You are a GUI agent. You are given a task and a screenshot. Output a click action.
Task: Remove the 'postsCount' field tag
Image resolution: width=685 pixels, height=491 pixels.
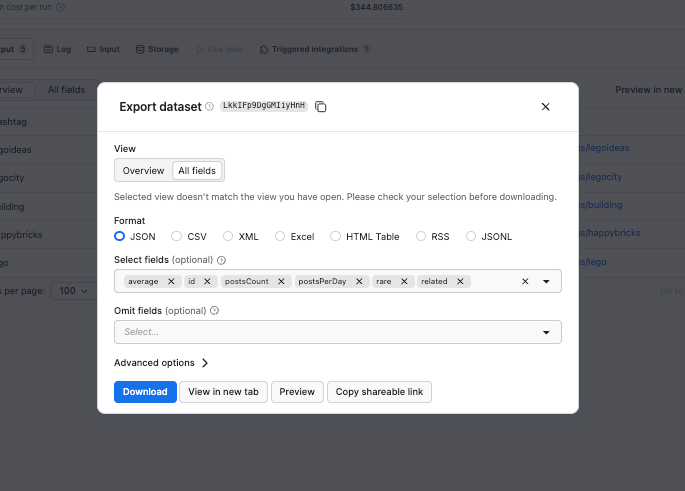281,281
